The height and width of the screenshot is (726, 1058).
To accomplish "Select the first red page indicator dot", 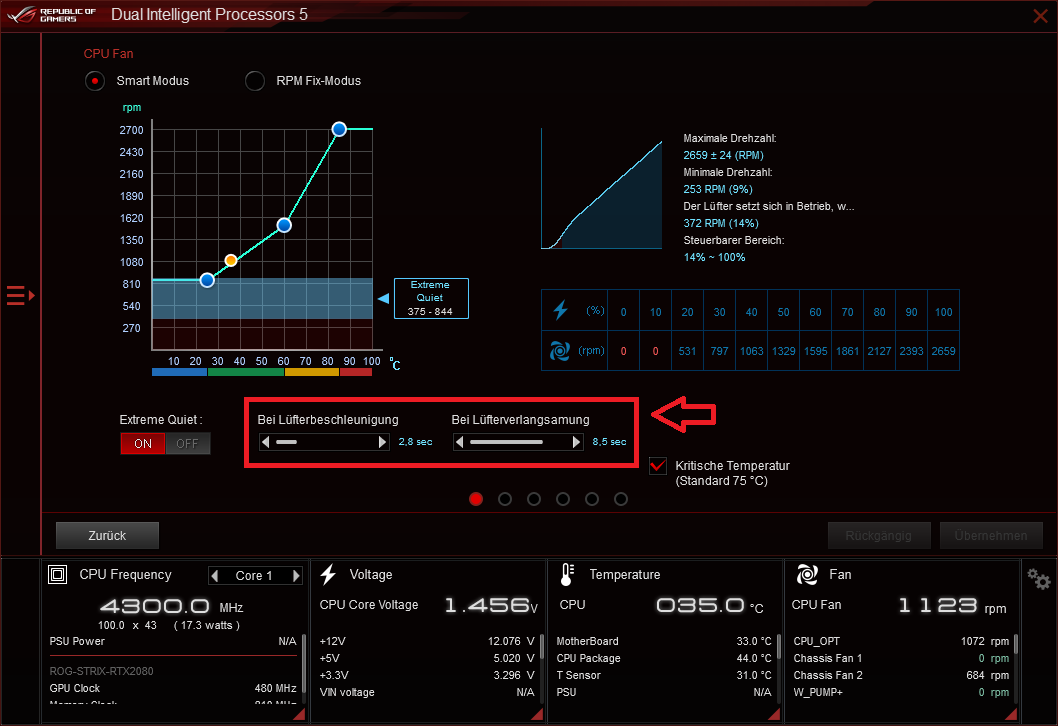I will [x=476, y=499].
